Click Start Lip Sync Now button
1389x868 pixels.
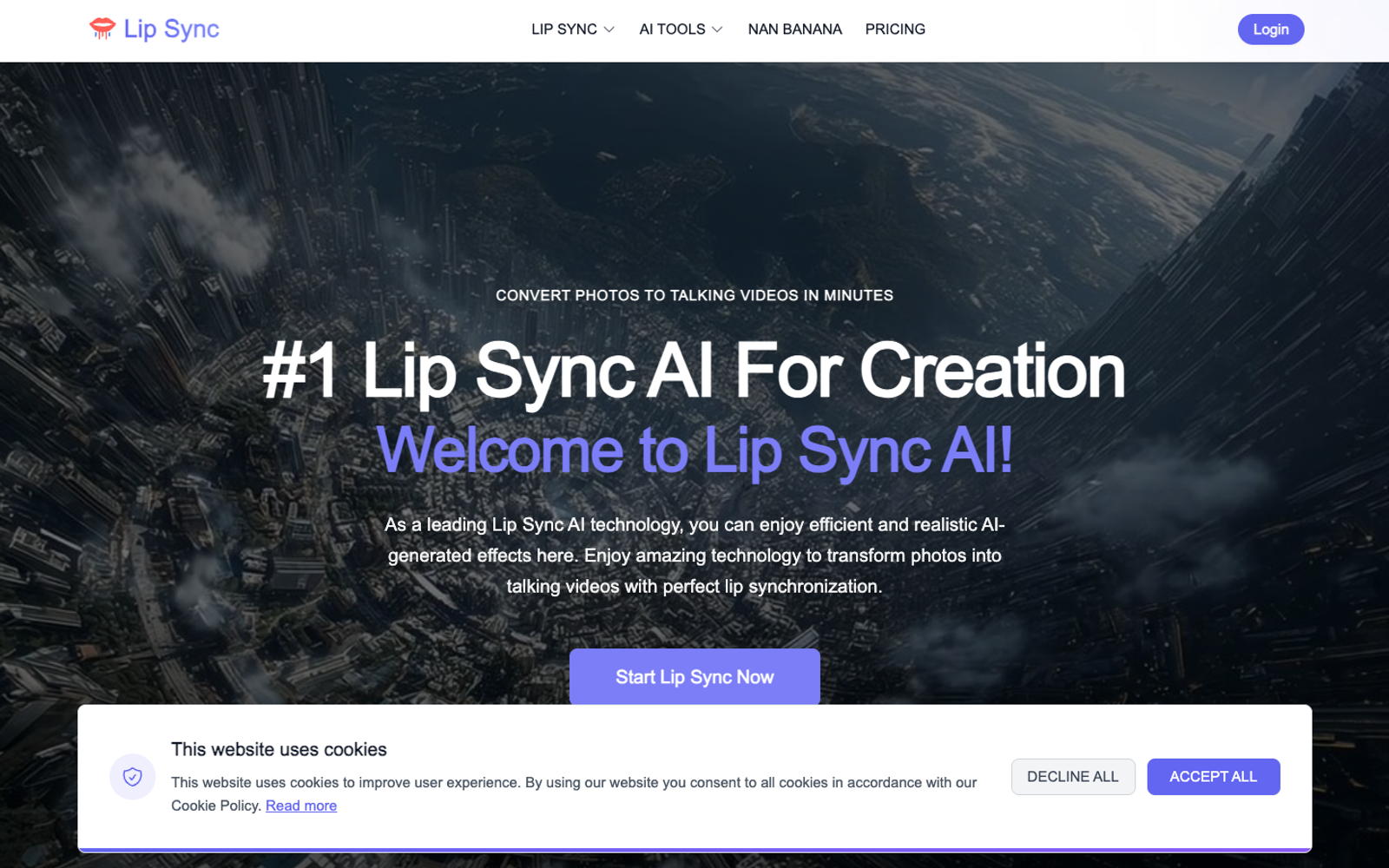tap(694, 677)
